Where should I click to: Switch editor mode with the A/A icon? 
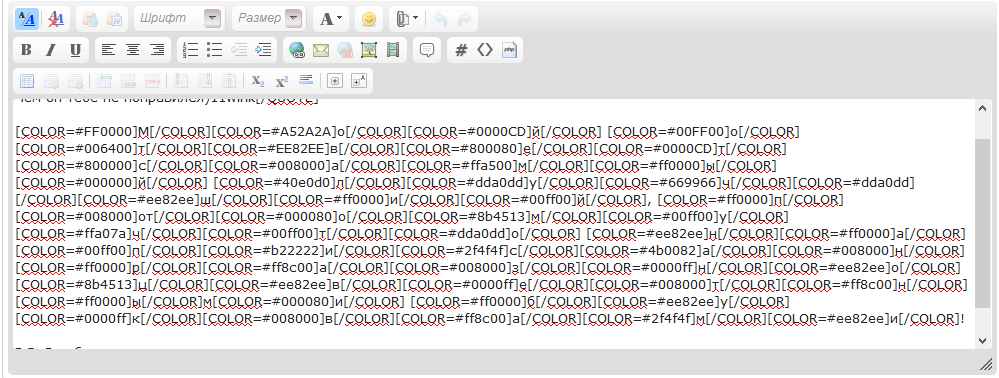[x=27, y=19]
